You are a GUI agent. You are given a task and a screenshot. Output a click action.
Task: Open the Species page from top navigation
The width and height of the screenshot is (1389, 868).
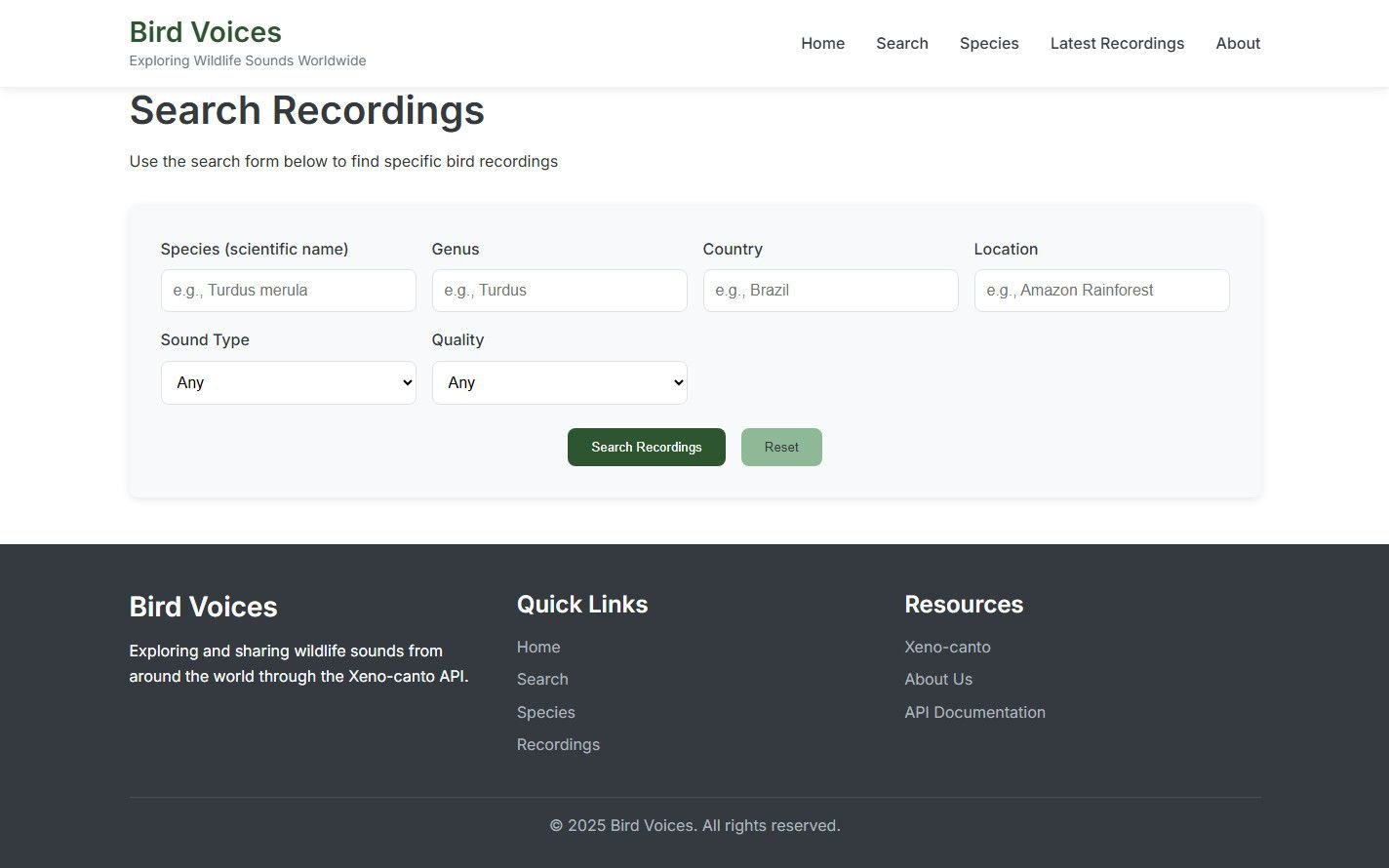pyautogui.click(x=988, y=43)
